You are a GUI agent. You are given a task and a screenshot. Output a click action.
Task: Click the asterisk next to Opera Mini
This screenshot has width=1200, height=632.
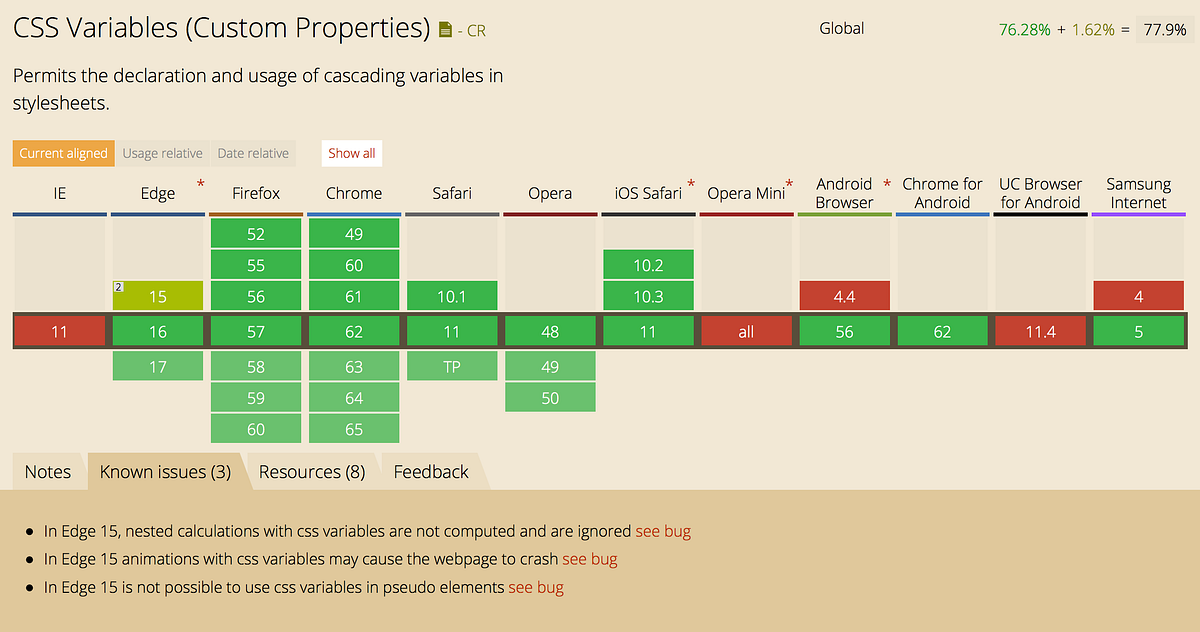tap(788, 184)
